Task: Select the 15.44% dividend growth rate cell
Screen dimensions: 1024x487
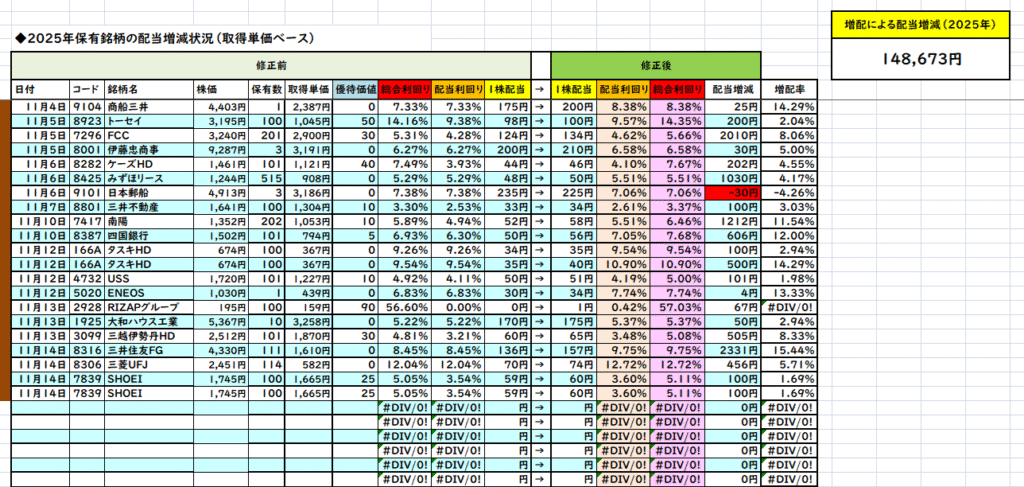Action: click(791, 351)
